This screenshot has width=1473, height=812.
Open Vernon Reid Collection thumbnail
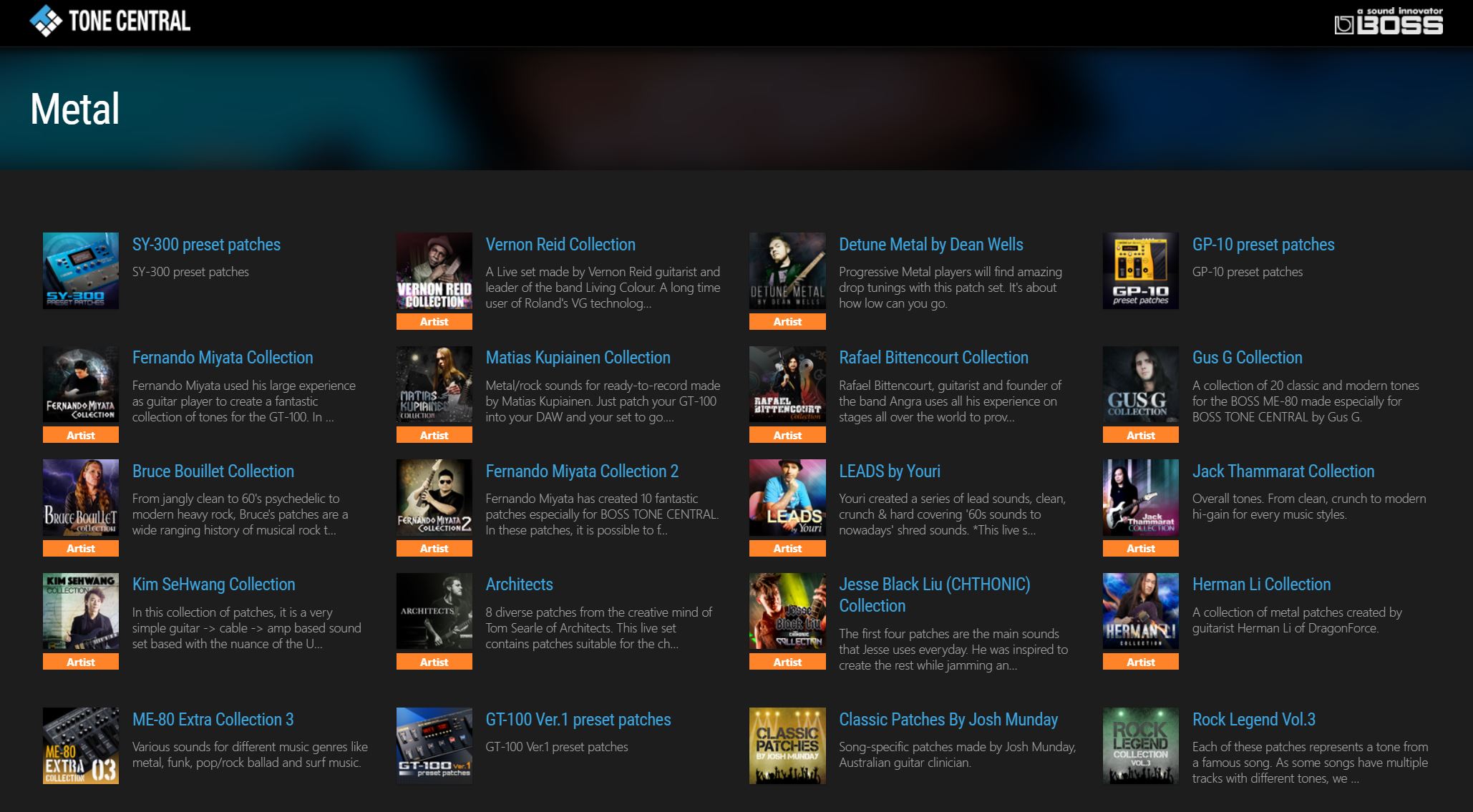434,270
